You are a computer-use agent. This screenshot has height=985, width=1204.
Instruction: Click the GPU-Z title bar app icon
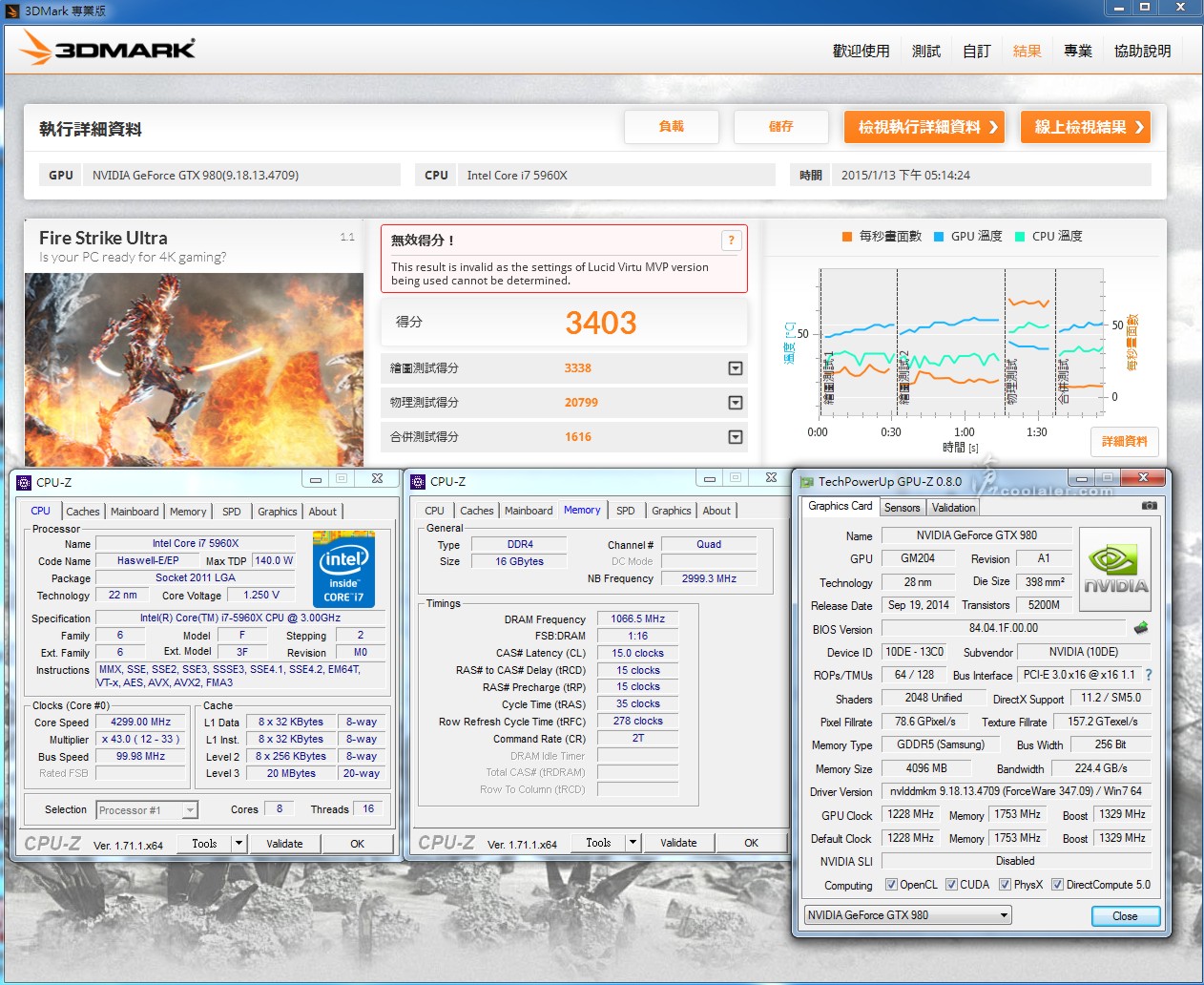[807, 482]
